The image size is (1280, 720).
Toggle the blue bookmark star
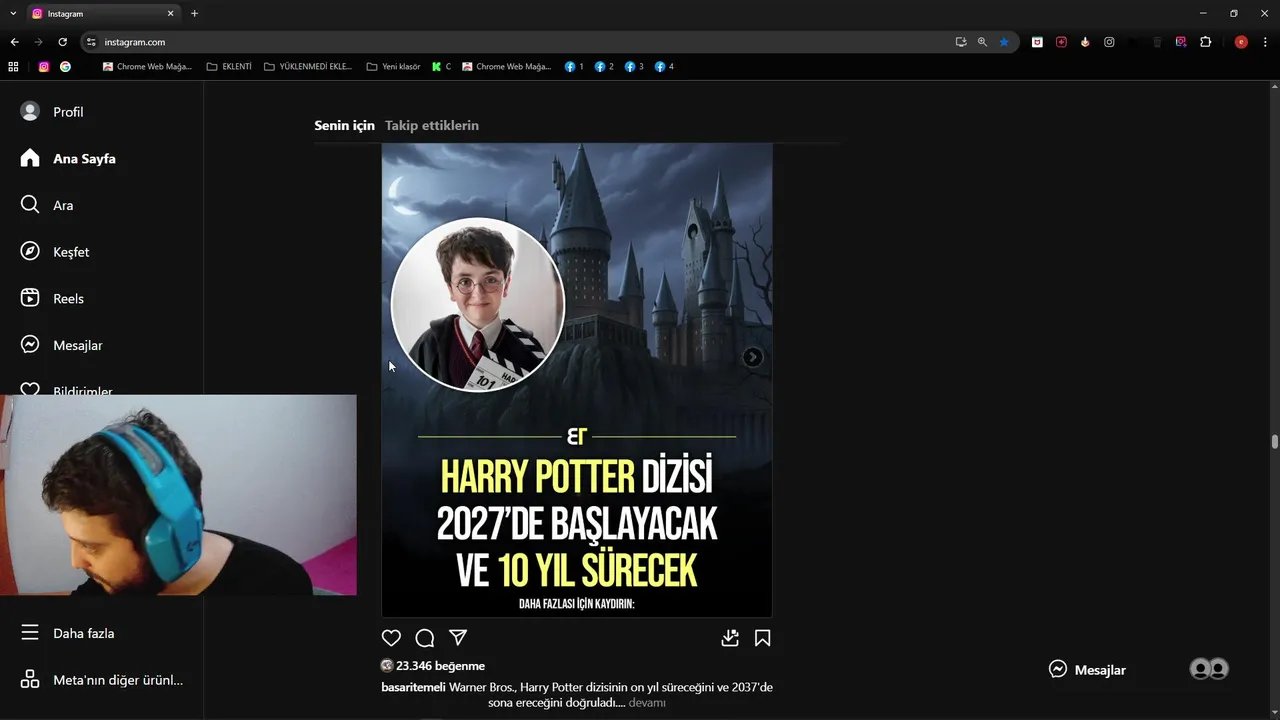click(x=1004, y=42)
